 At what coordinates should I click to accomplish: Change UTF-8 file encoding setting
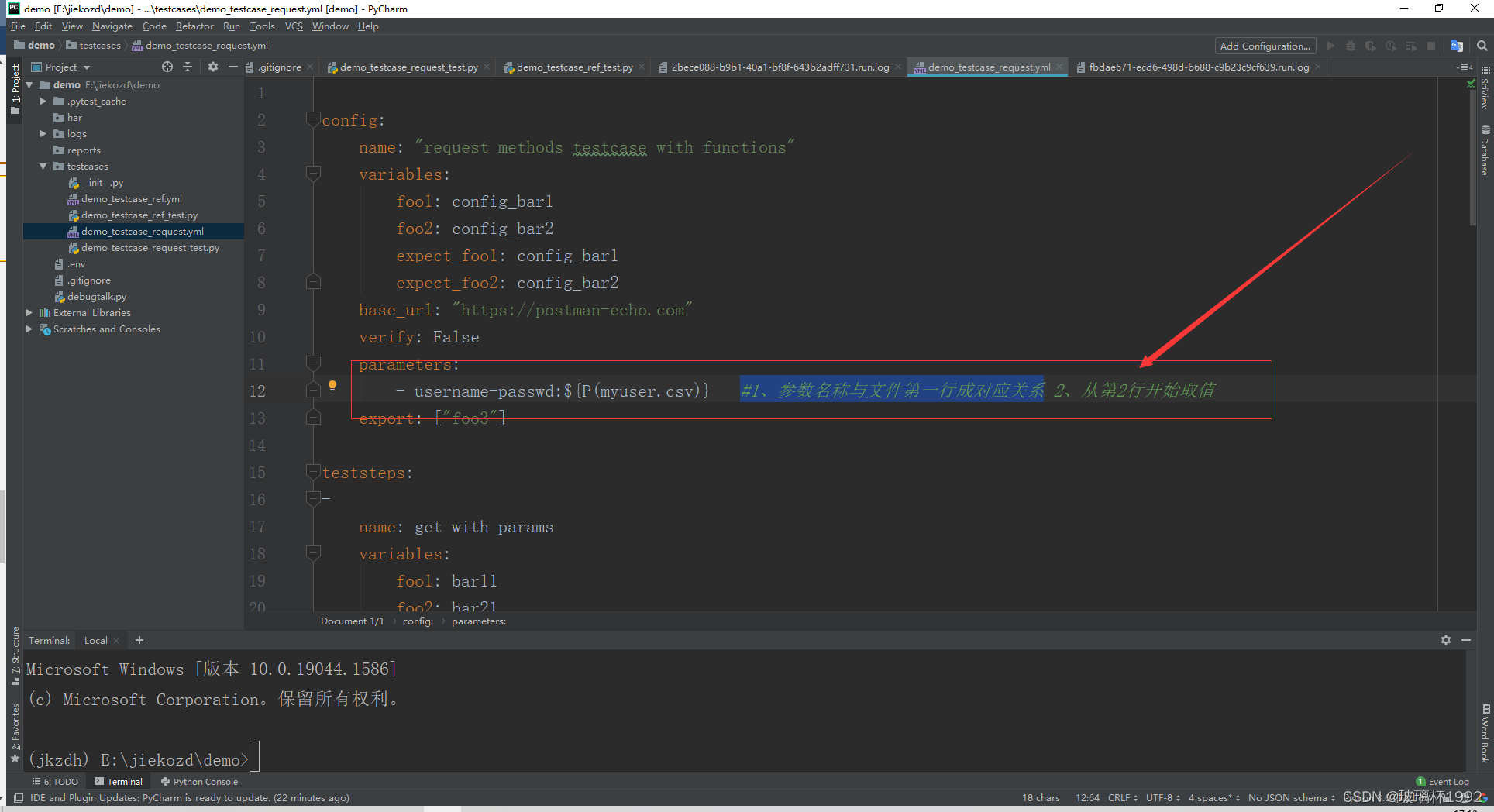pos(1163,798)
